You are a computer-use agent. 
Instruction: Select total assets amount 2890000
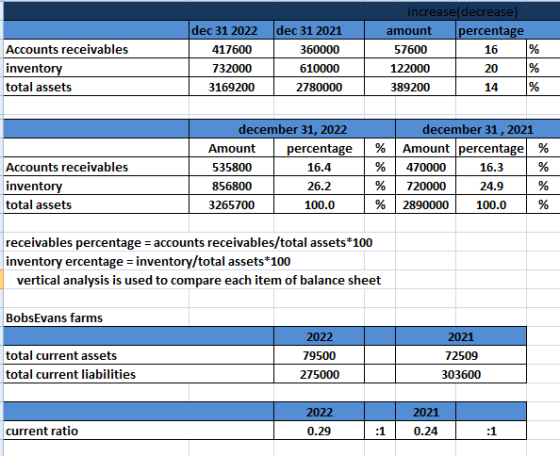pyautogui.click(x=425, y=205)
